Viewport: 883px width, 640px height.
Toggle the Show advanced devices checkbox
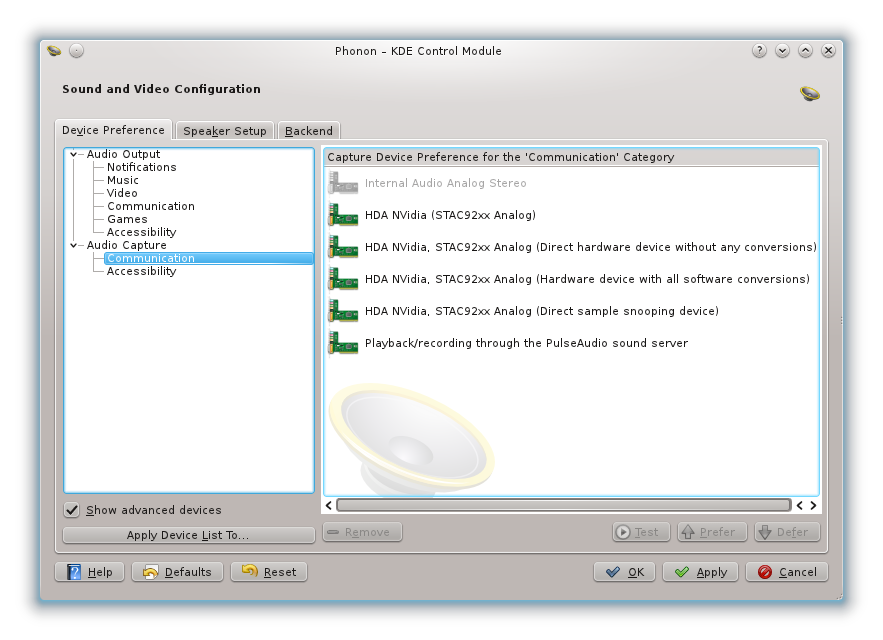[72, 510]
